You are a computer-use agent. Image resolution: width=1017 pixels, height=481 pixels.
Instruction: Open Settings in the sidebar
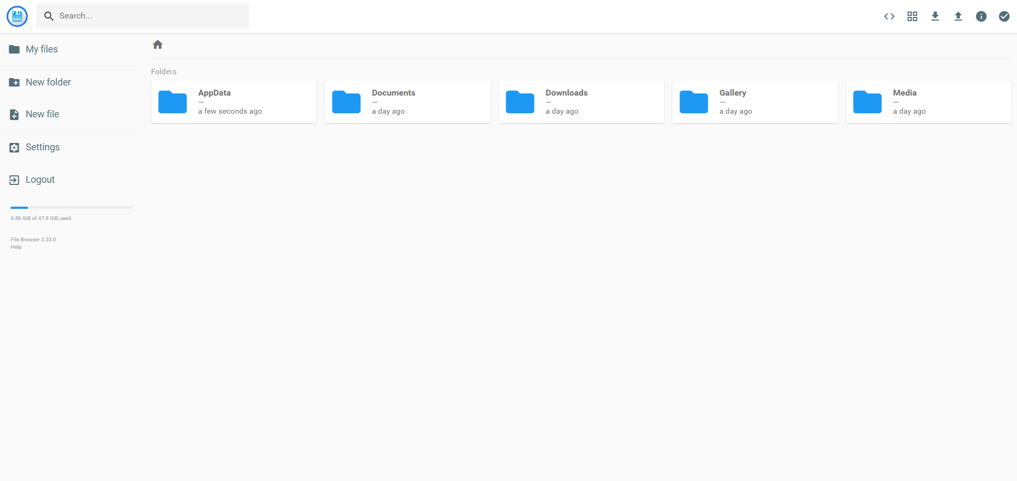67,147
